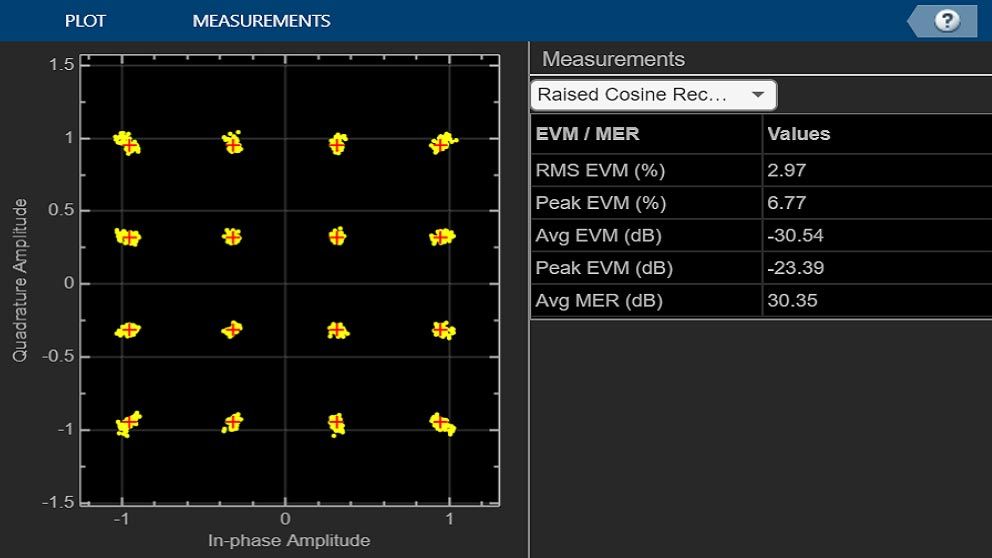Select the Avg MER (dB) row label

599,301
